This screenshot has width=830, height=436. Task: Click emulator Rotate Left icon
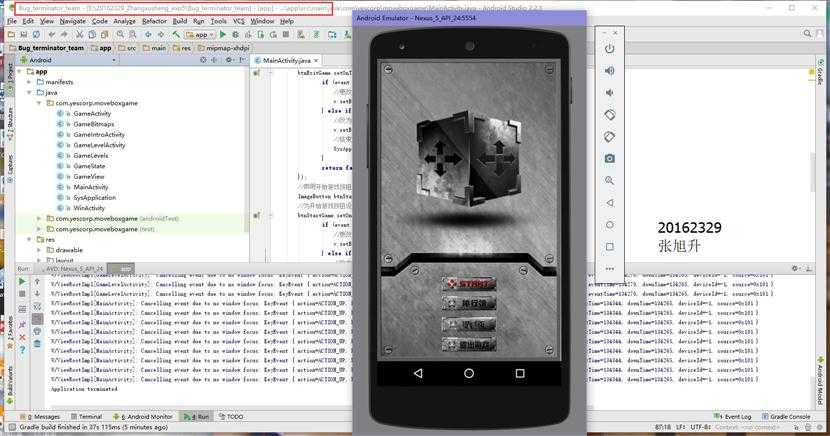tap(610, 115)
